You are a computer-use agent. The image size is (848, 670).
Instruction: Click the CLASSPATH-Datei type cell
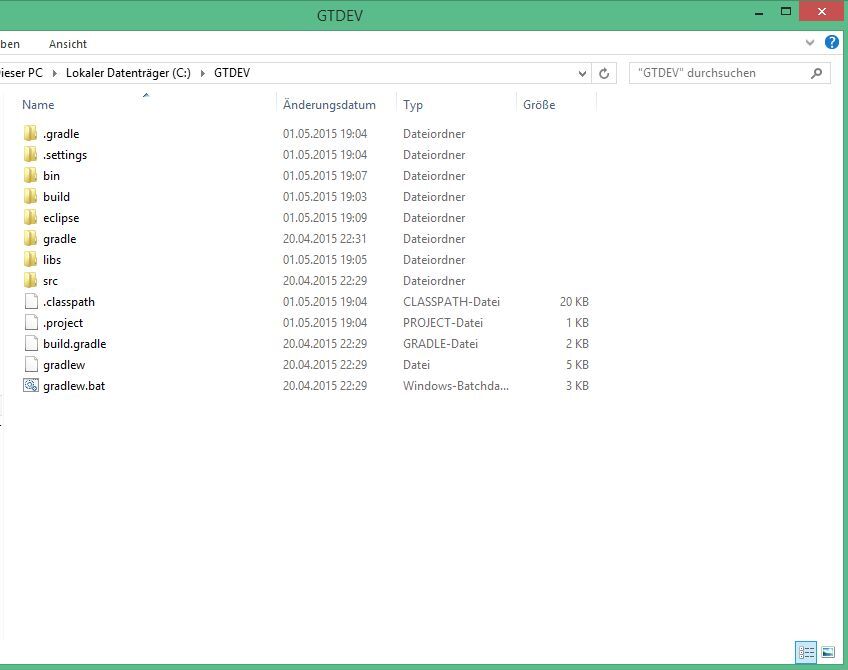[x=451, y=302]
